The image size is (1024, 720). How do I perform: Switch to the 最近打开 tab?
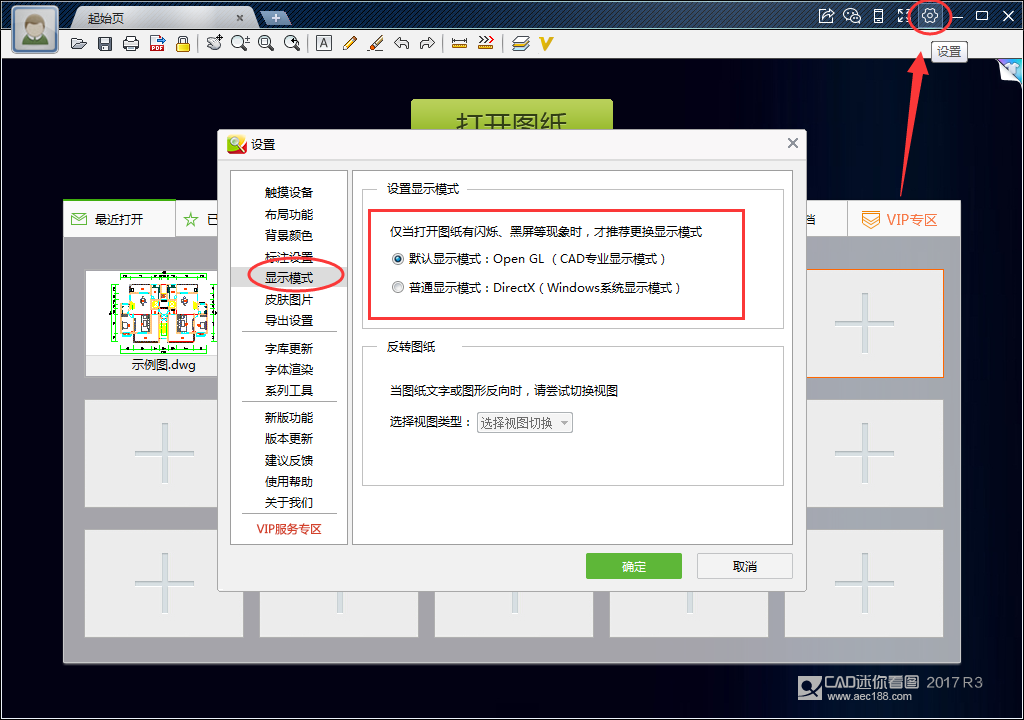[x=119, y=218]
